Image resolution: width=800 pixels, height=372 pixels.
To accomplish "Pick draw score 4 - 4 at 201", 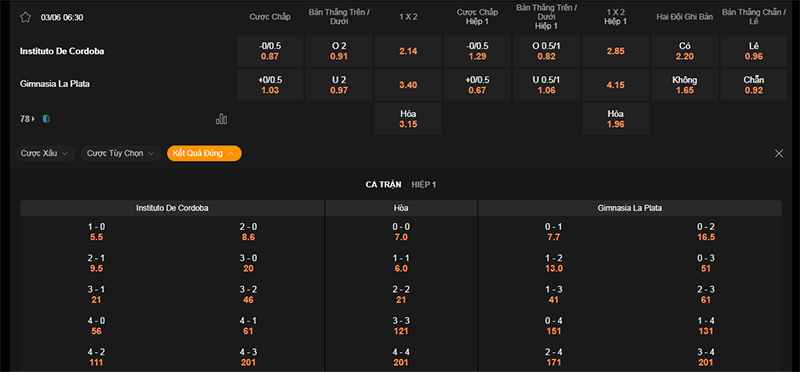I will pyautogui.click(x=401, y=357).
